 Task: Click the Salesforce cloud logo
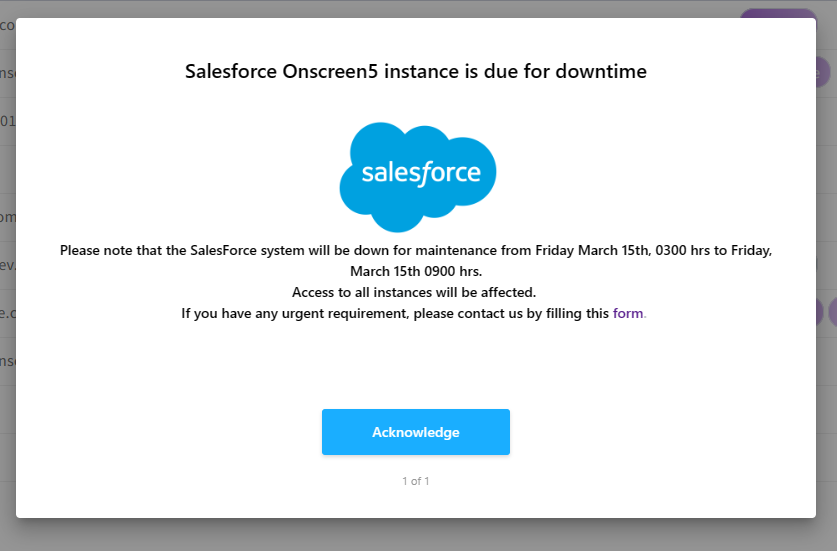tap(417, 170)
